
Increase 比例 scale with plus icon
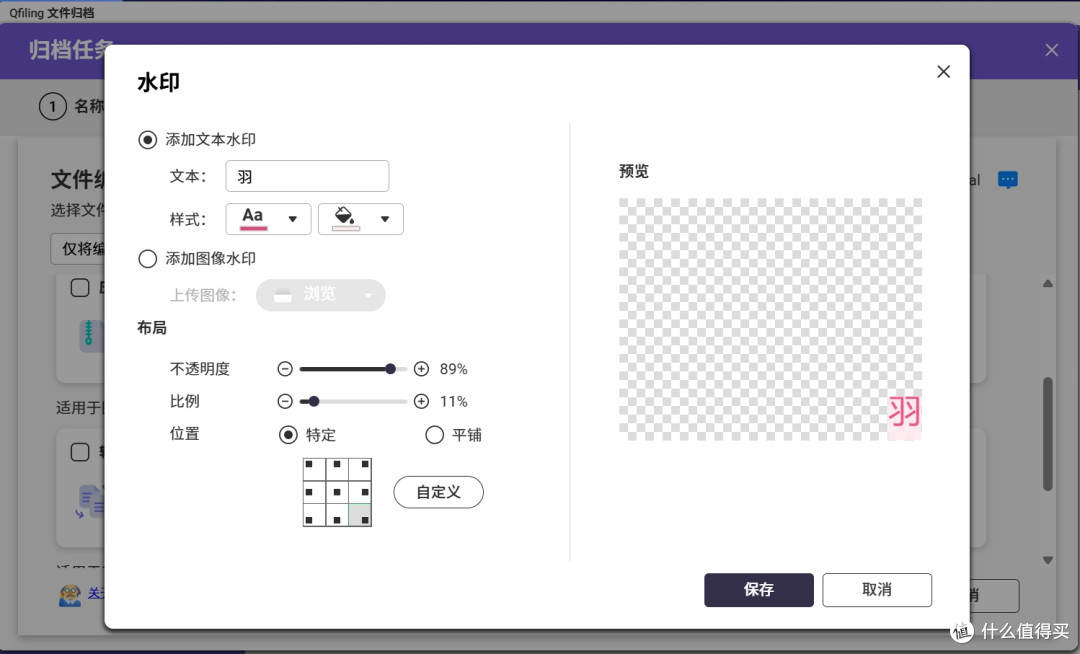pos(422,401)
